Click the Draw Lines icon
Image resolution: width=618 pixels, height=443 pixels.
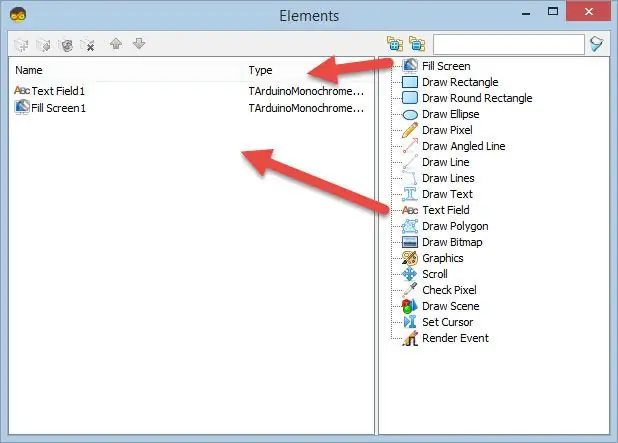tap(410, 178)
